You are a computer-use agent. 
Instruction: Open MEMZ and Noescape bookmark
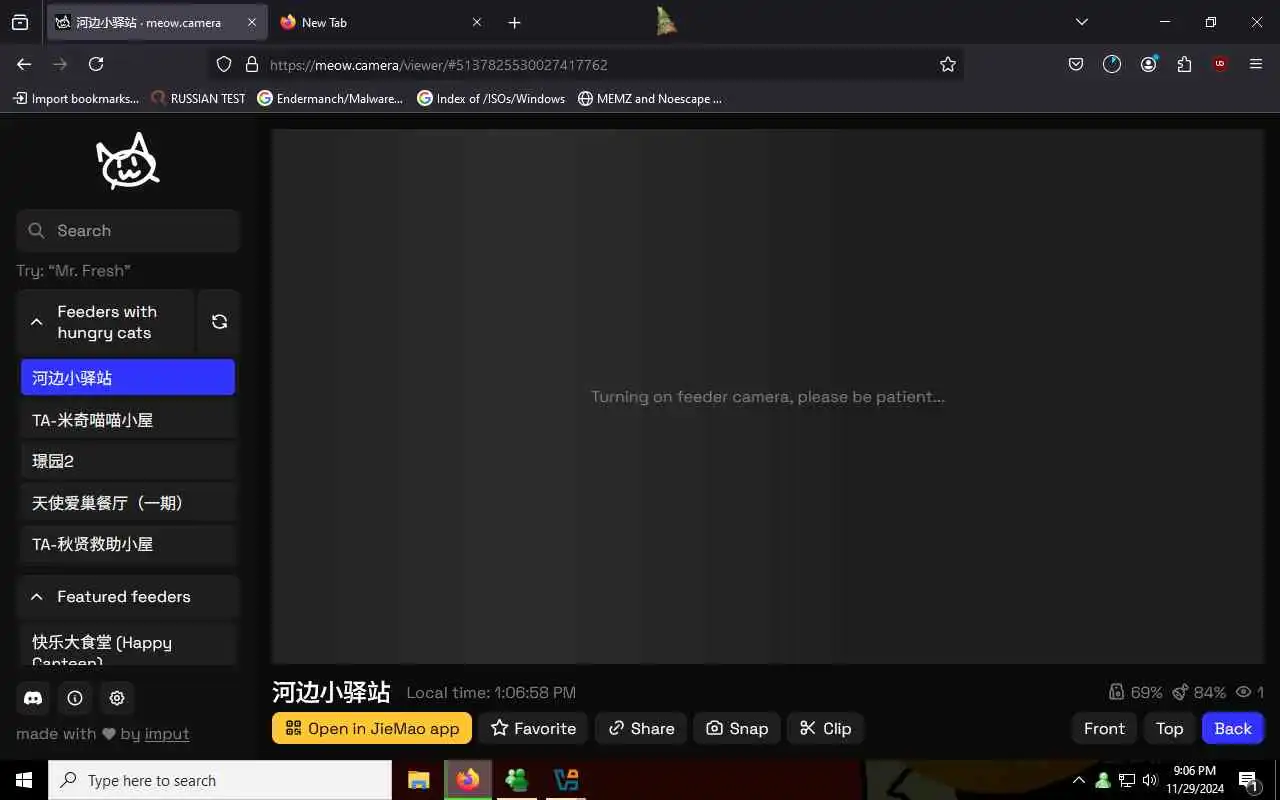click(650, 98)
